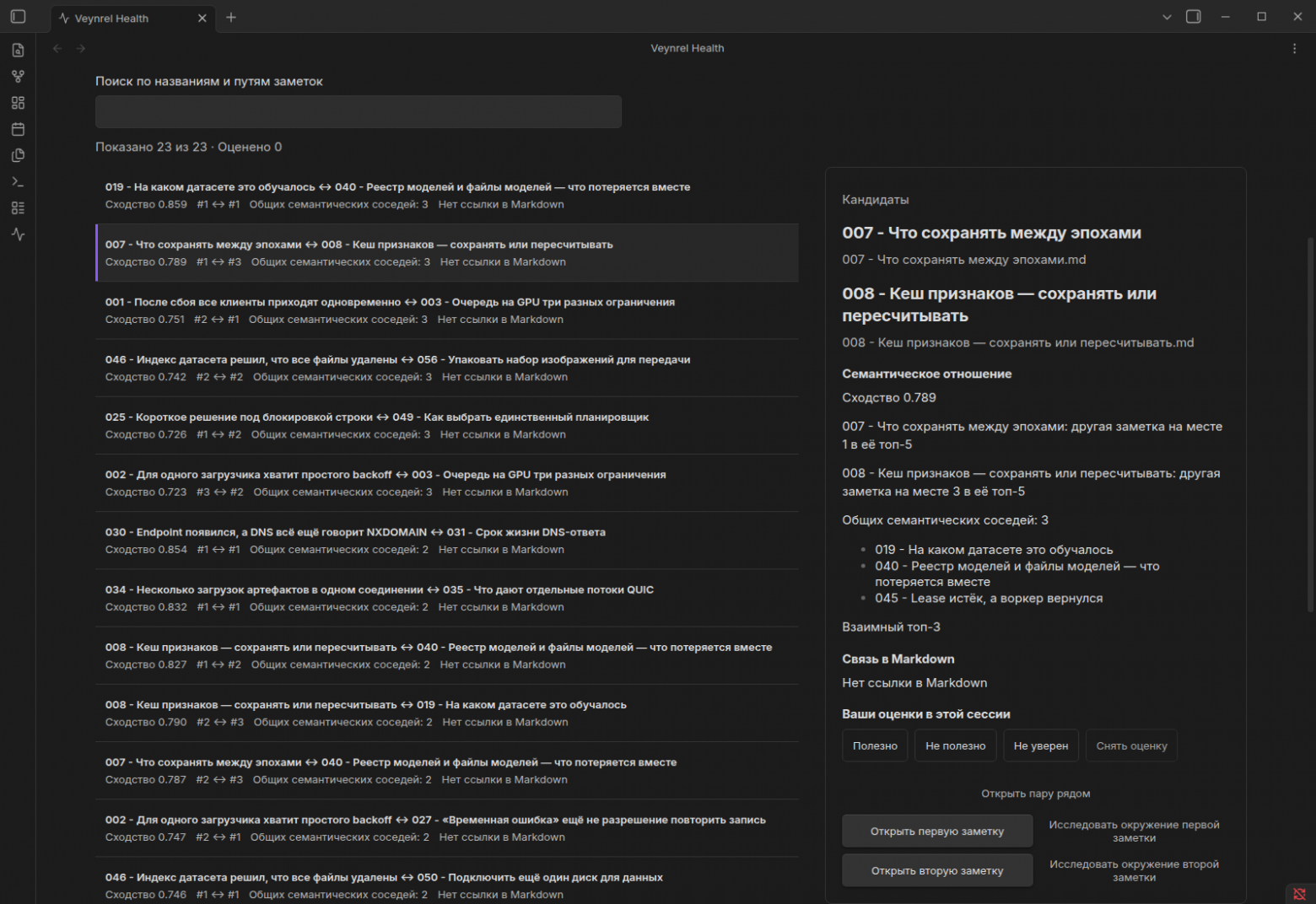Select pair 034 ↔ 035 QUIC row
Screen dimensions: 1316x904
pos(447,598)
